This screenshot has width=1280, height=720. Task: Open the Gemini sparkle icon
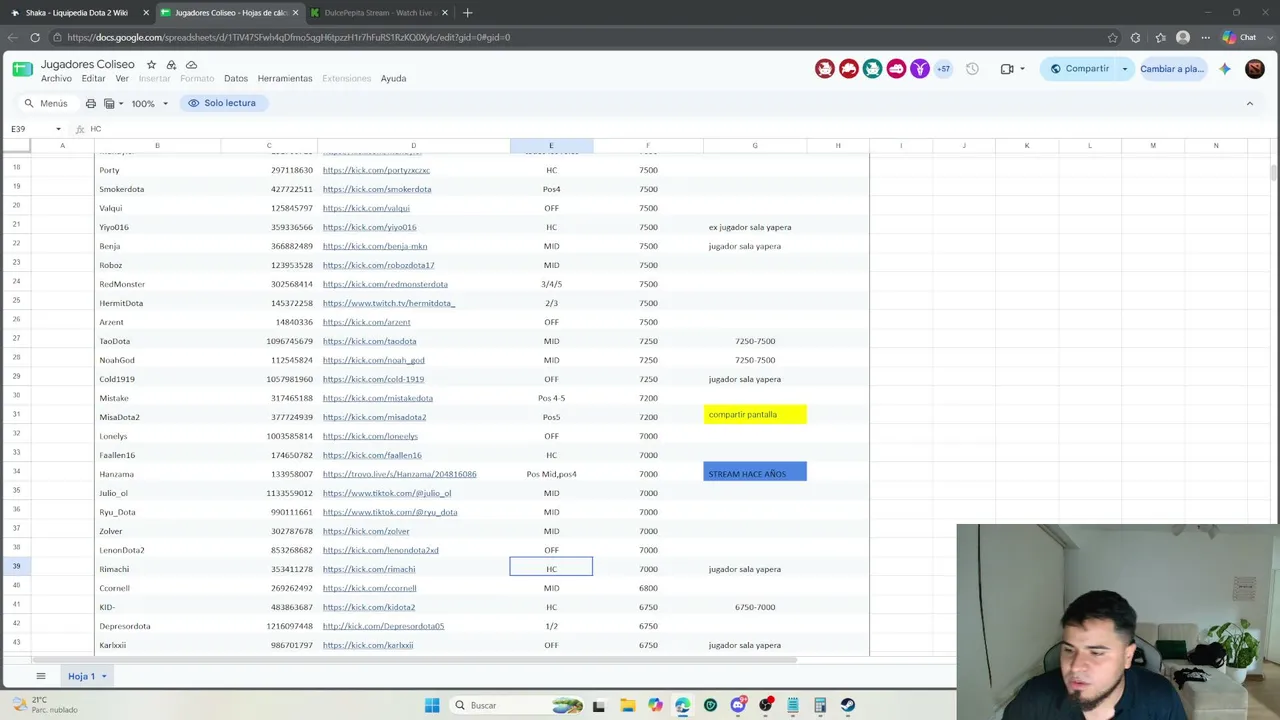tap(1225, 69)
